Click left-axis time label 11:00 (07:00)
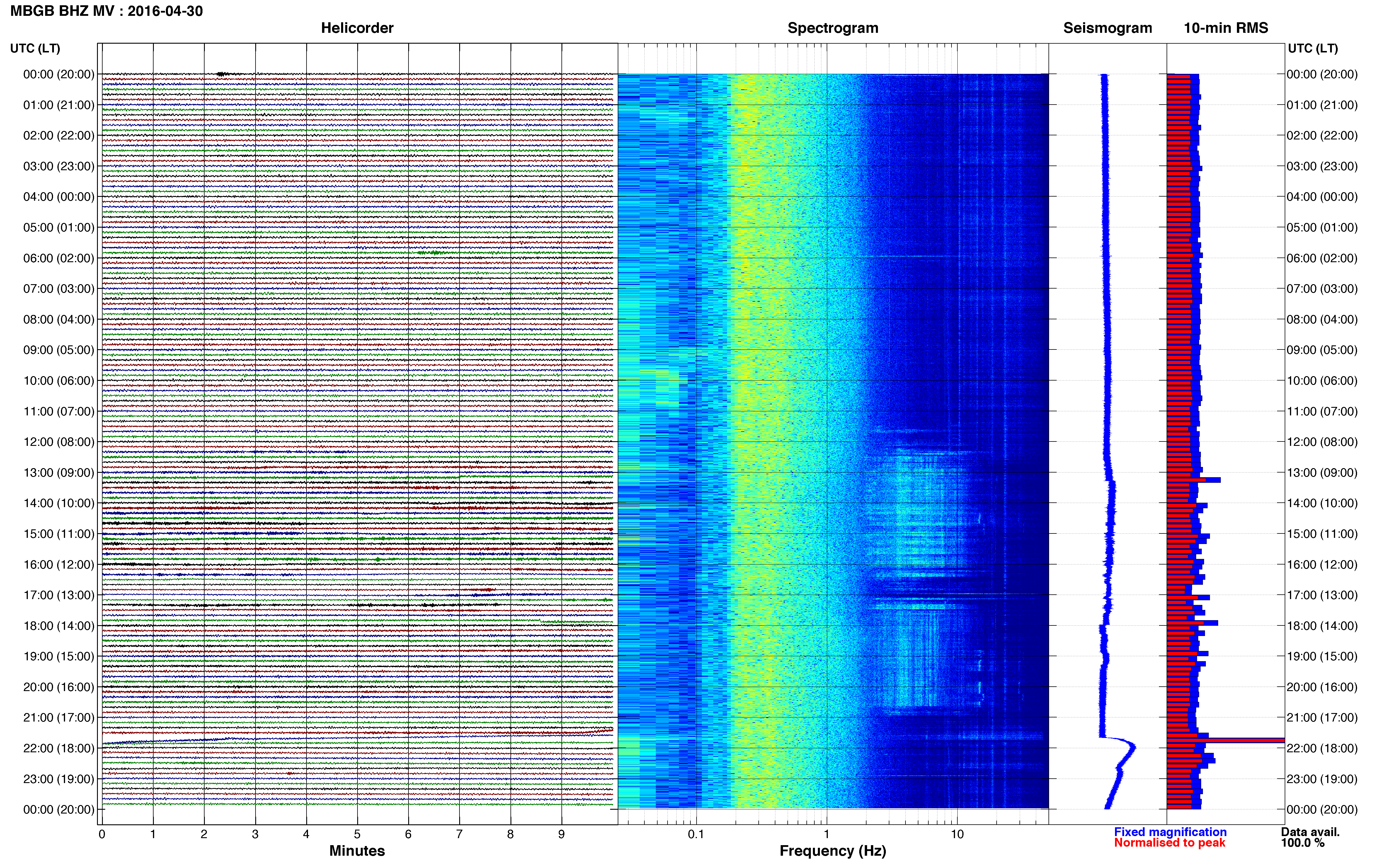1389x868 pixels. (59, 412)
